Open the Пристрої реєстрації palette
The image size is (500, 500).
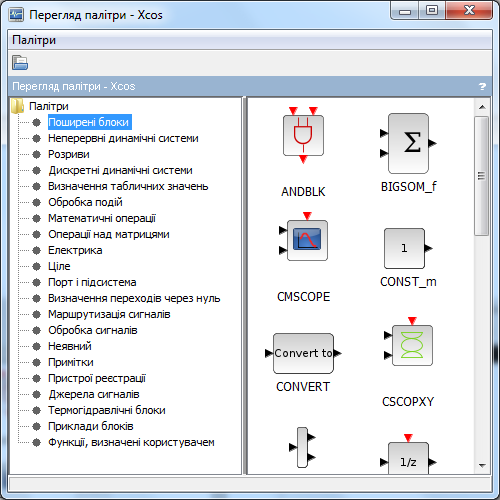(x=97, y=378)
